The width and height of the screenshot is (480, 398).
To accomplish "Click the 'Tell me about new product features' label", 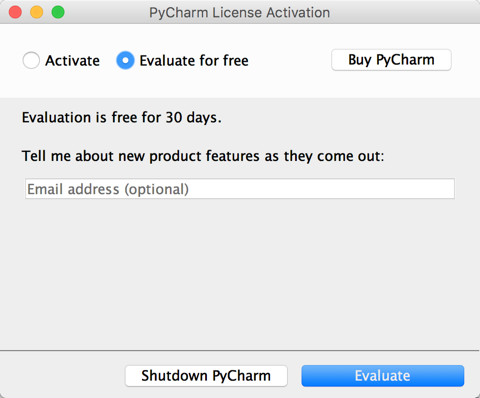I will (203, 156).
